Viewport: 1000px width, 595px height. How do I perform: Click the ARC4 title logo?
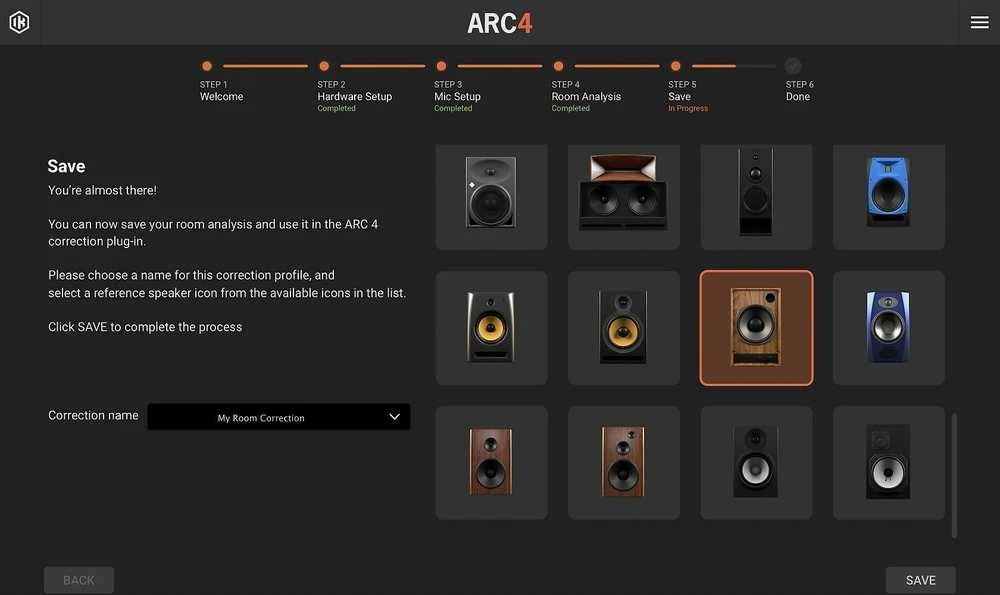click(499, 23)
